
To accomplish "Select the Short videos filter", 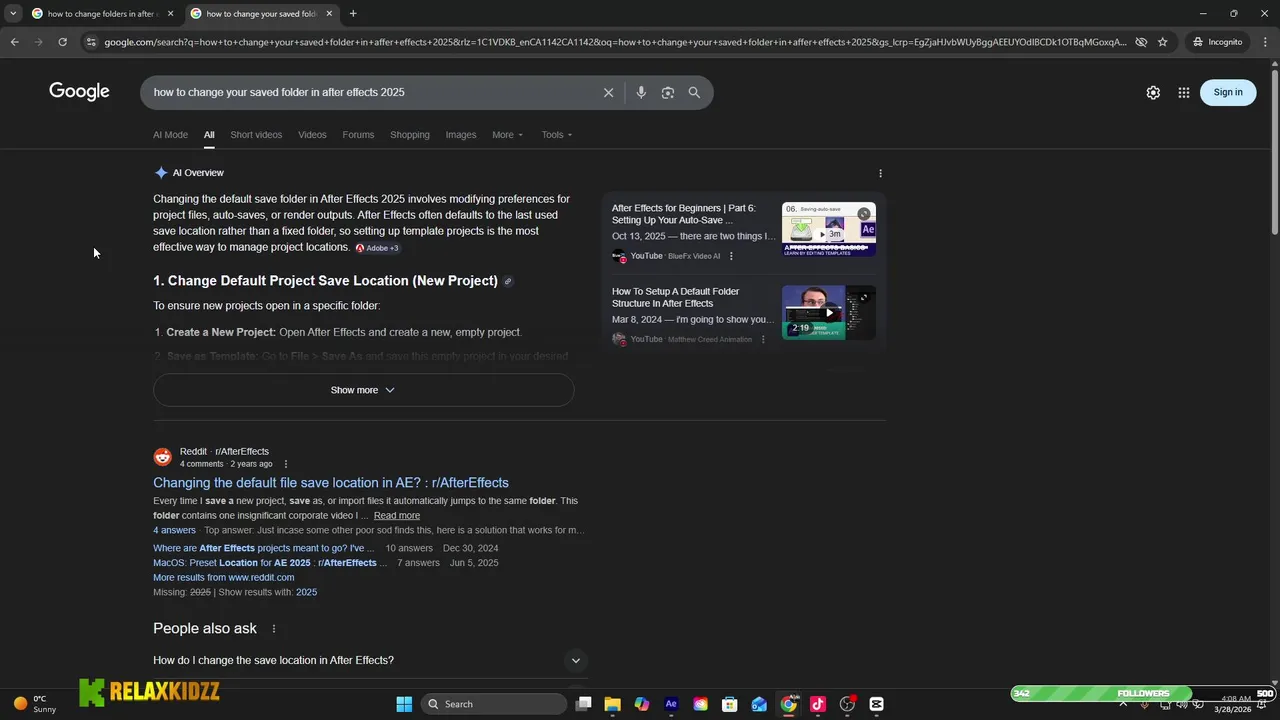I will point(256,135).
